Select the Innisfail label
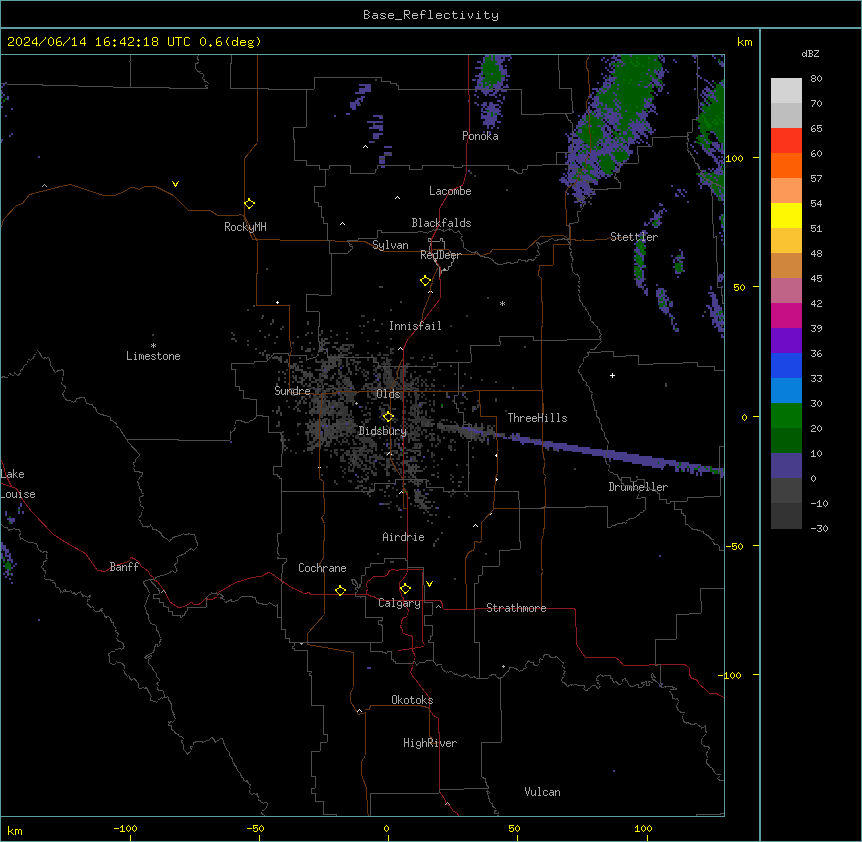The image size is (862, 842). click(415, 326)
